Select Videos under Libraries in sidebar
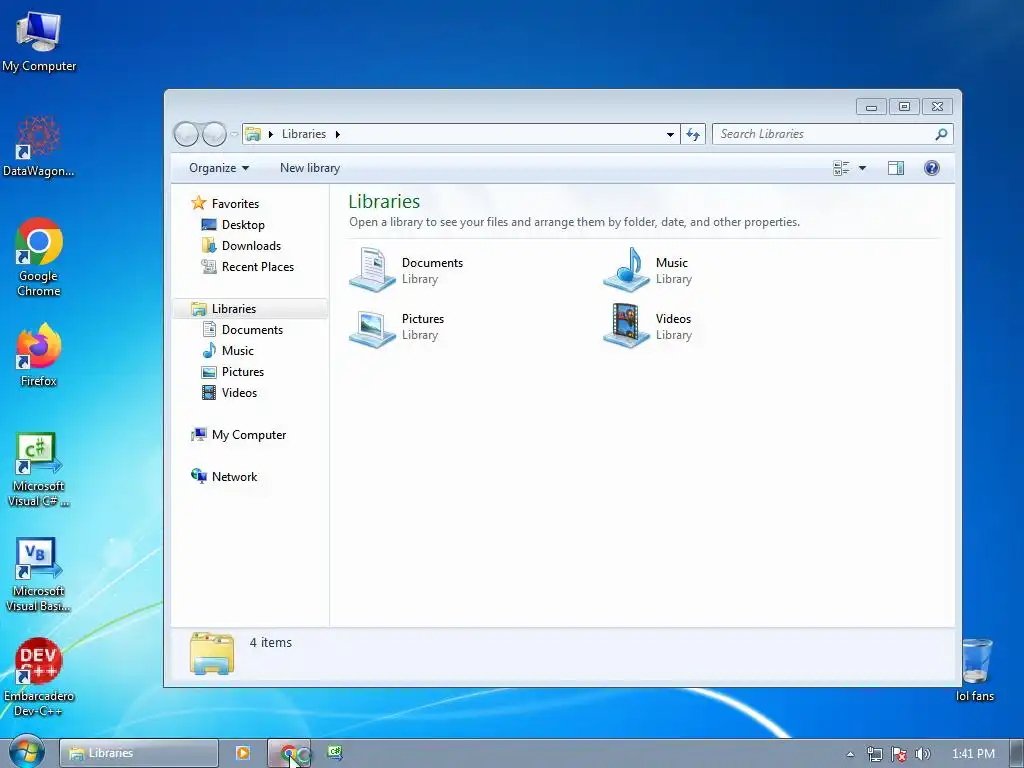 [x=229, y=392]
